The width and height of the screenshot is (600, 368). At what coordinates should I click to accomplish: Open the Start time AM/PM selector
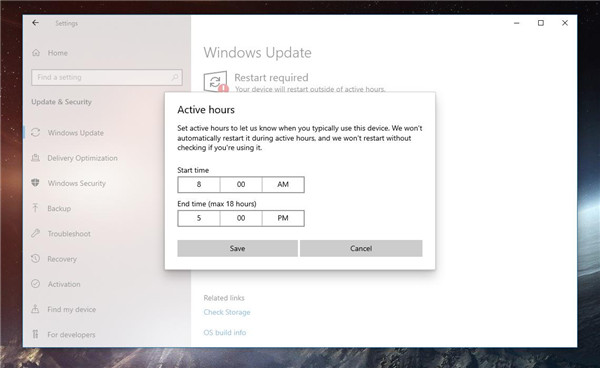[283, 184]
